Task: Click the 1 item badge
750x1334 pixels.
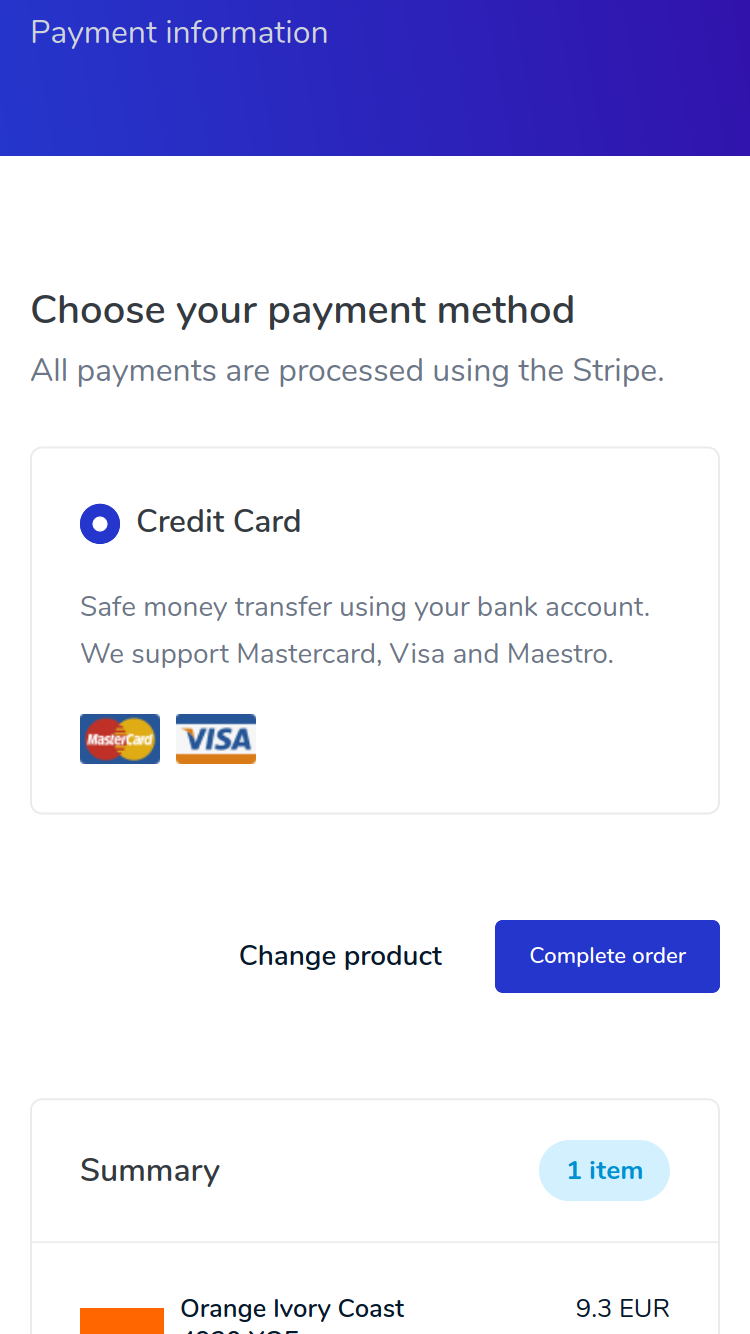Action: [x=604, y=1170]
